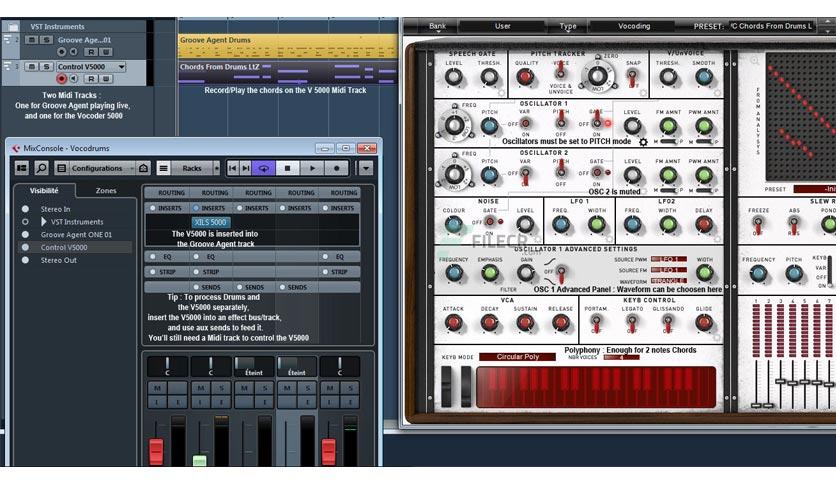The image size is (836, 484).
Task: Flip the Oscillator 1 Gate switch
Action: (x=597, y=120)
